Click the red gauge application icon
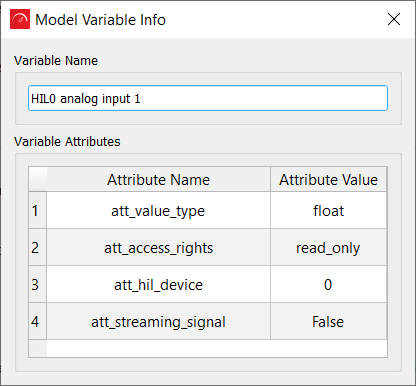The height and width of the screenshot is (386, 416). 20,19
